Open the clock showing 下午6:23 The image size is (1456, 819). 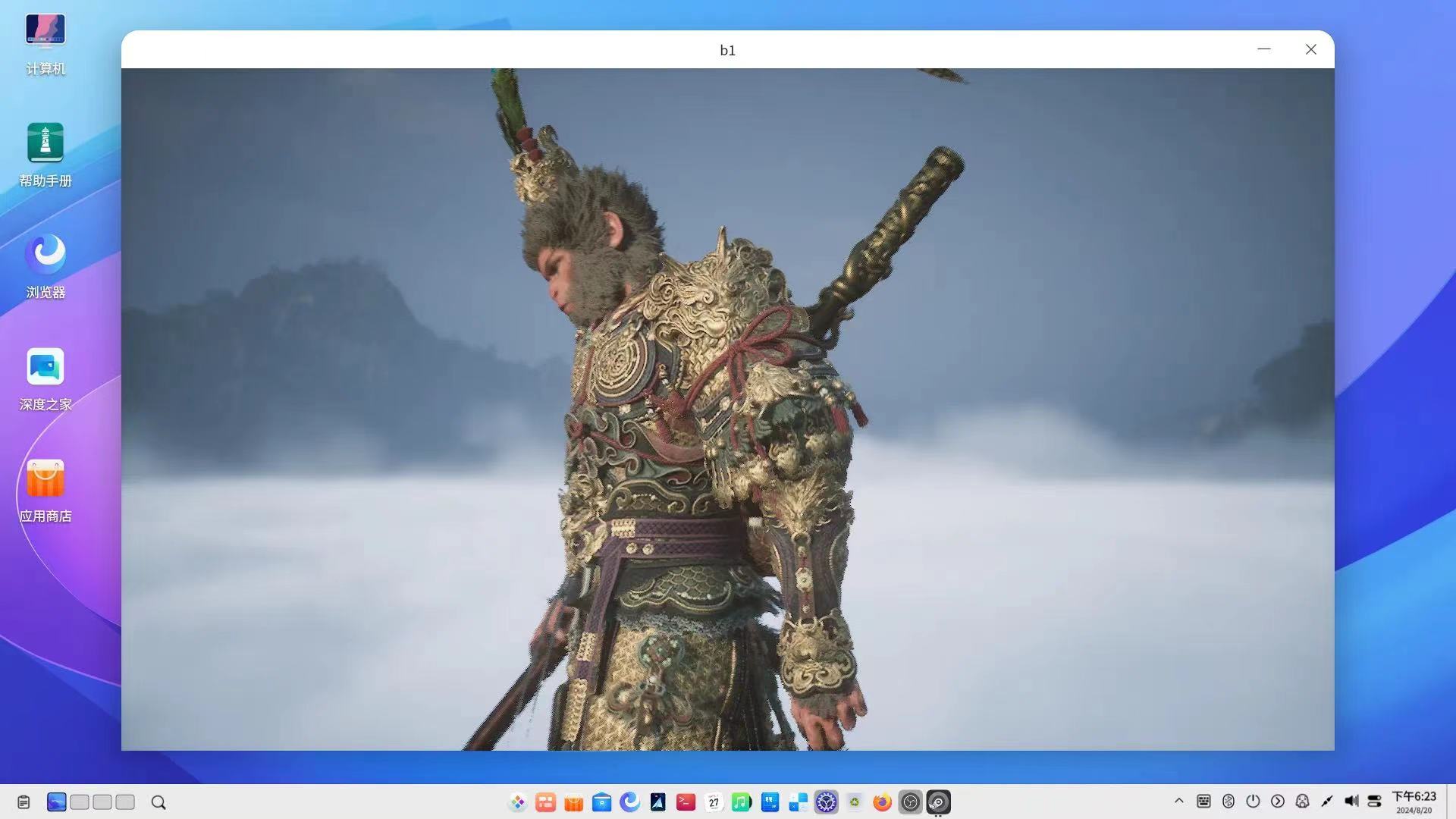1414,802
